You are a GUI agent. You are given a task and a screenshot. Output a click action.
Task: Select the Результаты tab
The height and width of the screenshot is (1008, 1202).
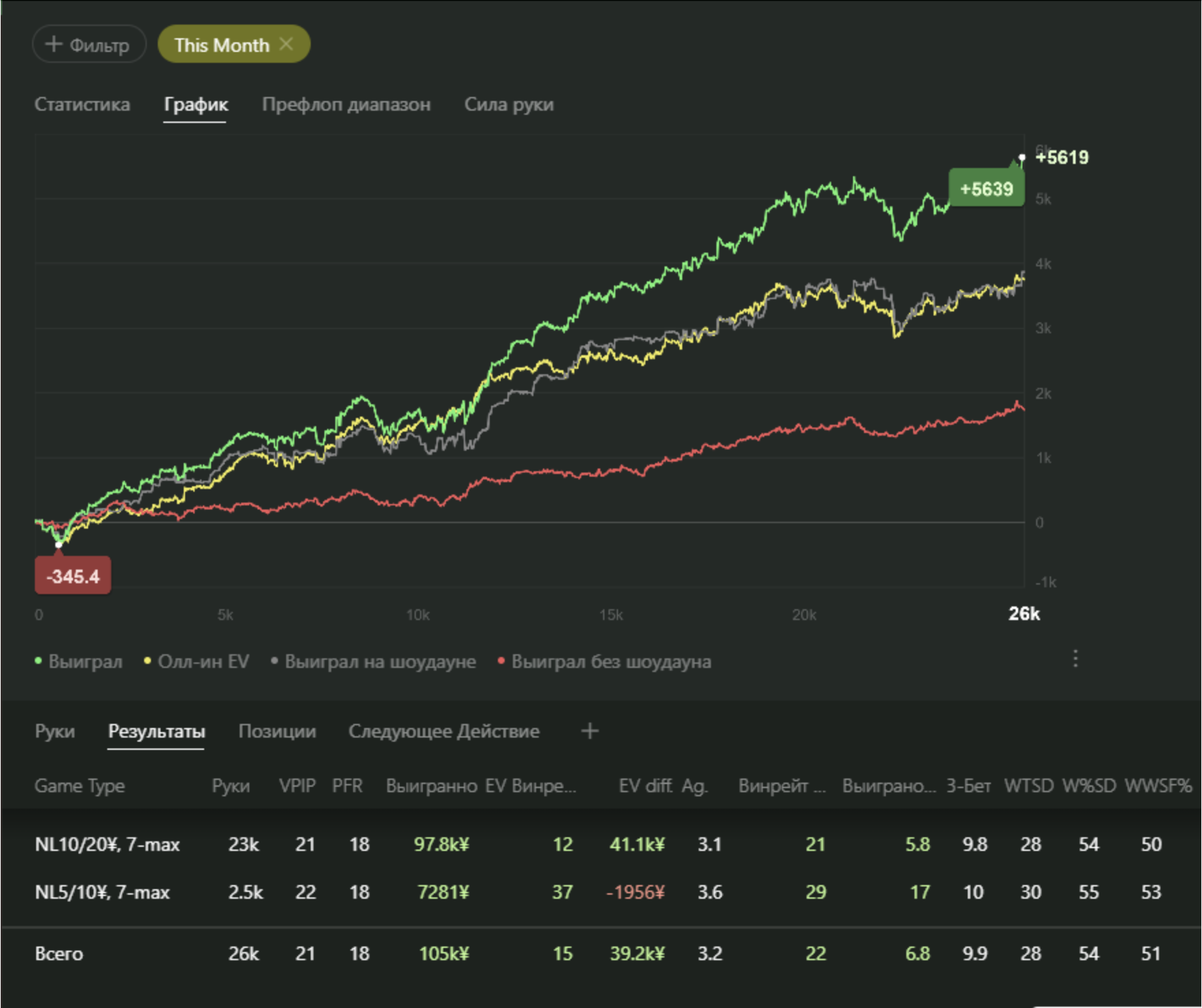156,731
